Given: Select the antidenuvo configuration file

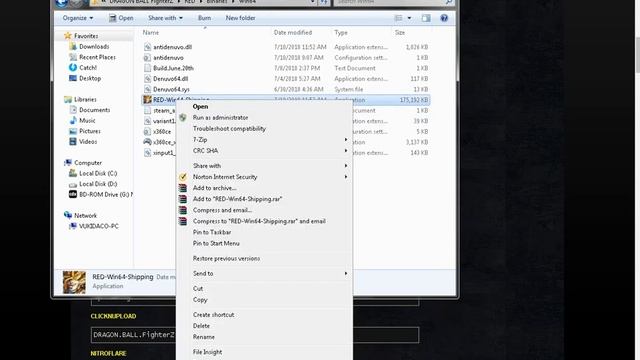Looking at the screenshot, I should click(x=168, y=58).
